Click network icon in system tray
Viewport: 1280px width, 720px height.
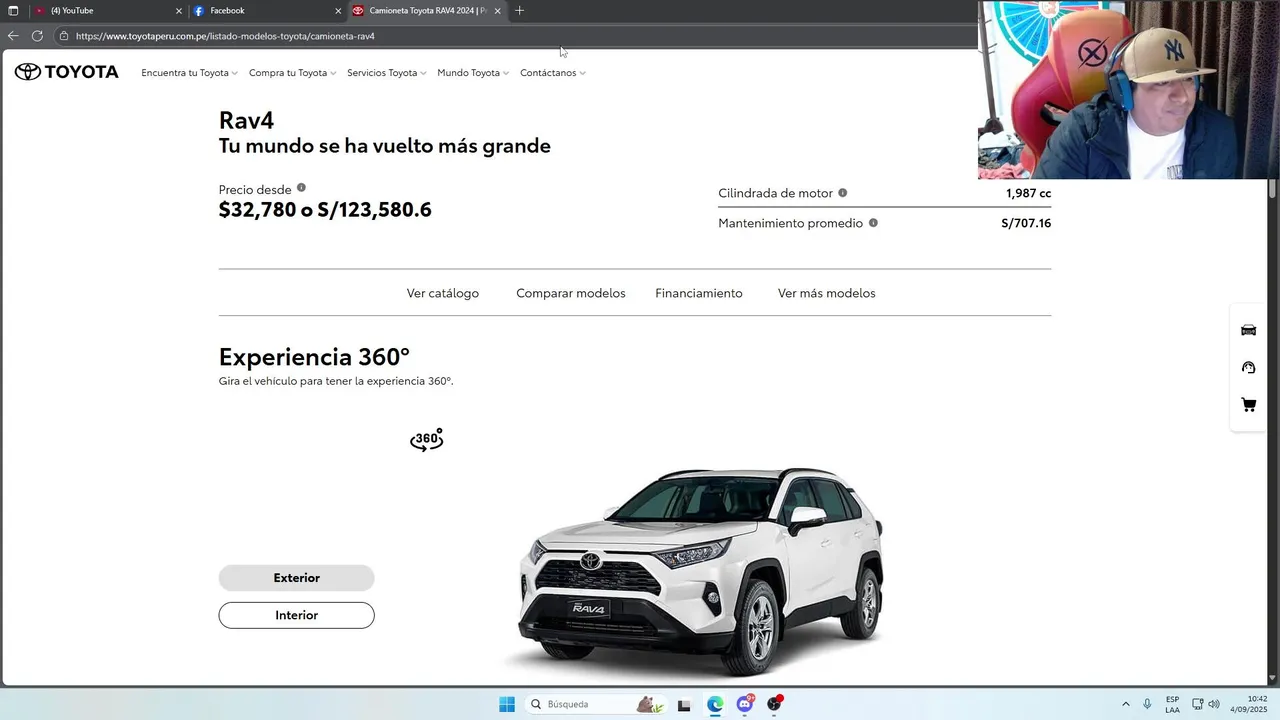tap(1197, 704)
